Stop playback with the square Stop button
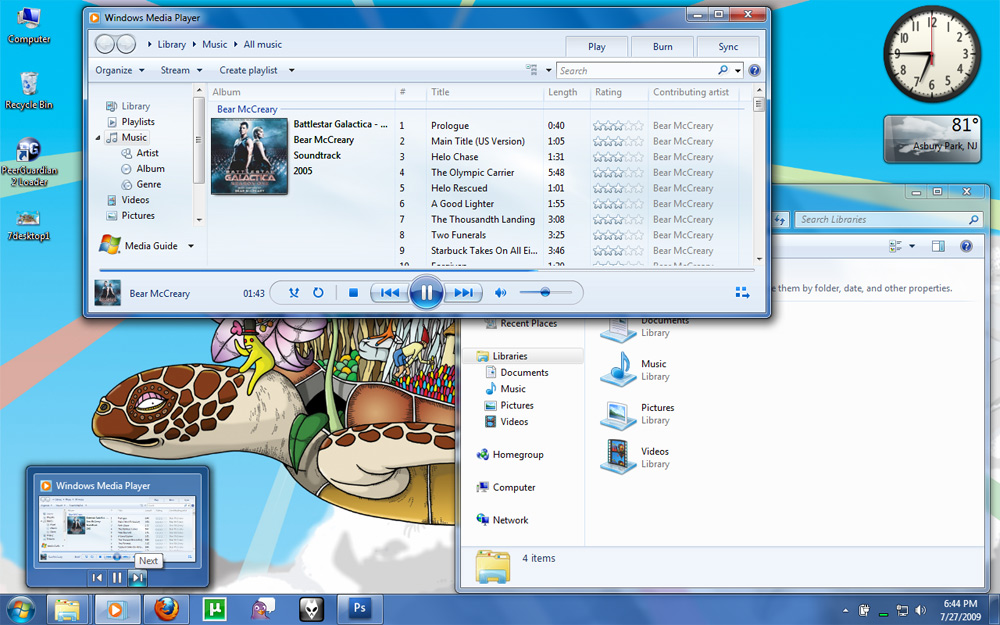 (353, 293)
